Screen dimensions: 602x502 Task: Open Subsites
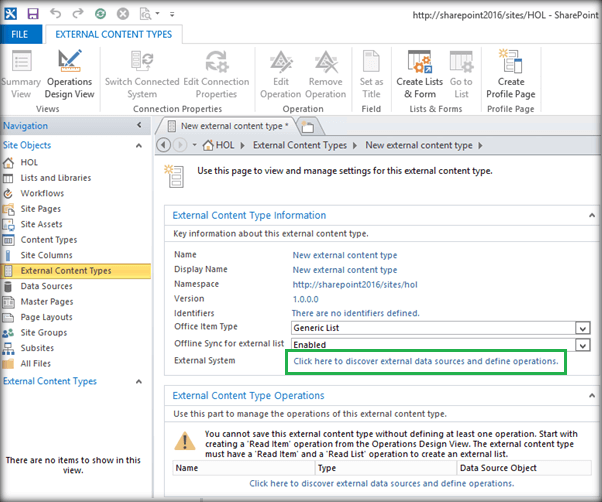pos(37,348)
